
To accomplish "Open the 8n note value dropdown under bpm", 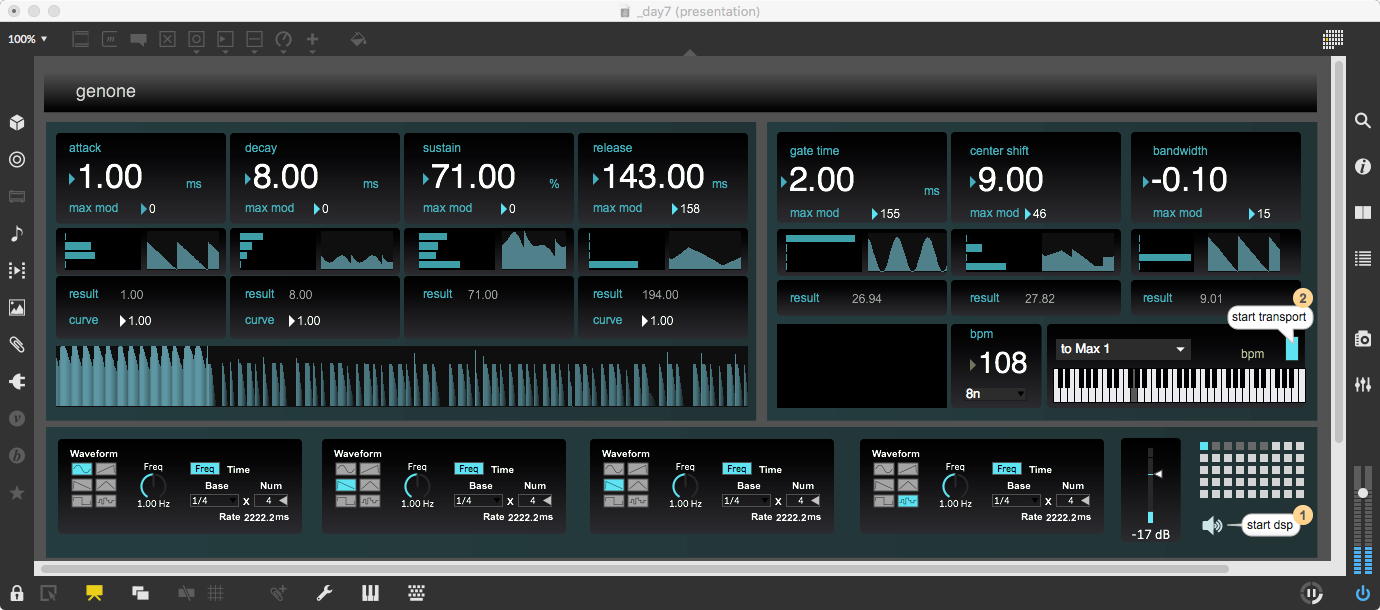I will pyautogui.click(x=995, y=394).
